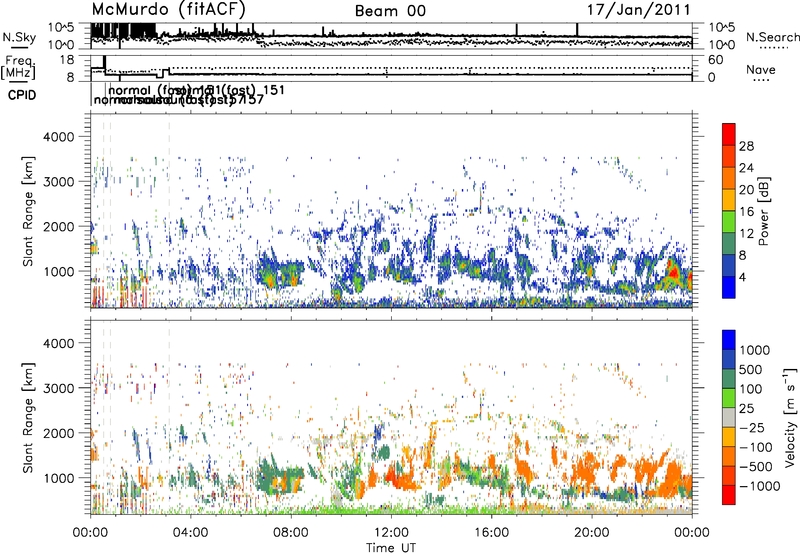Select the 12:00 time tick label
Viewport: 800px width, 554px height.
coord(391,533)
